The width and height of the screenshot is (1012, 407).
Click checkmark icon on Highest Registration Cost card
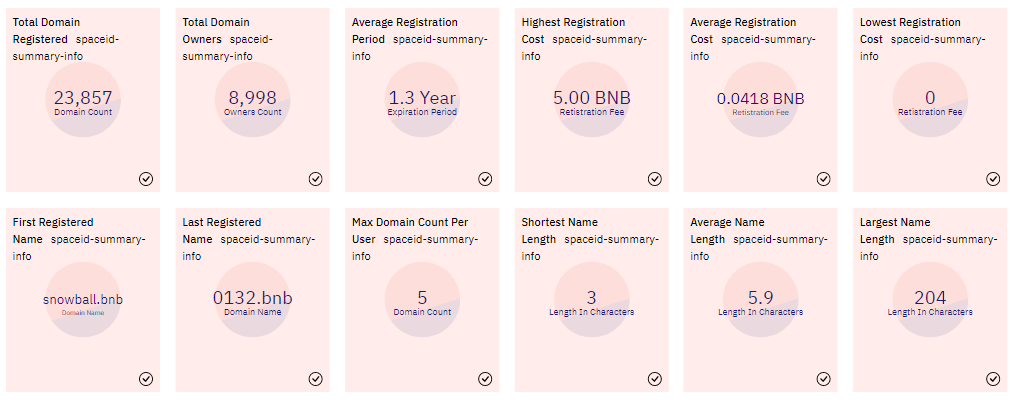tap(654, 179)
